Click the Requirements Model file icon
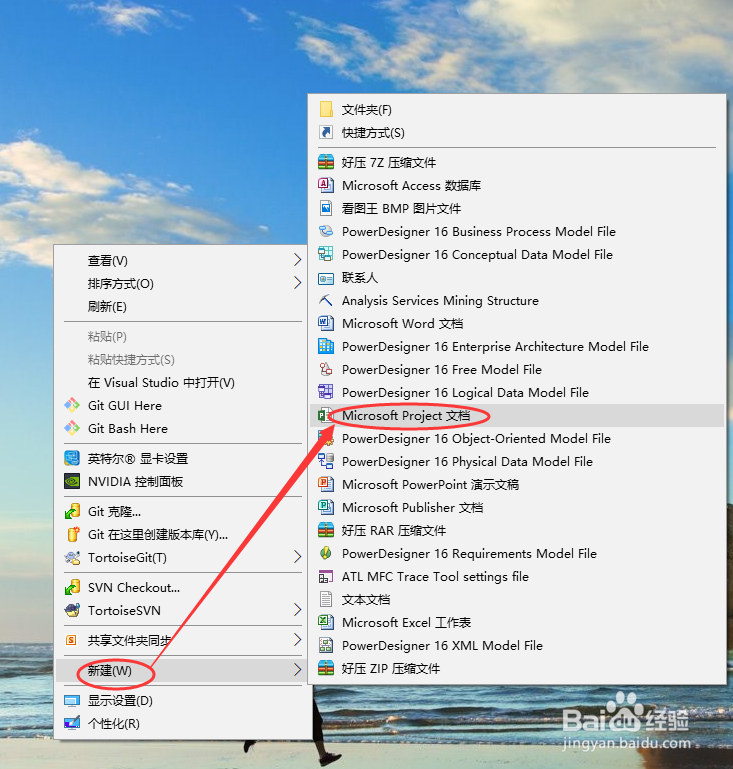Viewport: 733px width, 769px height. 326,554
